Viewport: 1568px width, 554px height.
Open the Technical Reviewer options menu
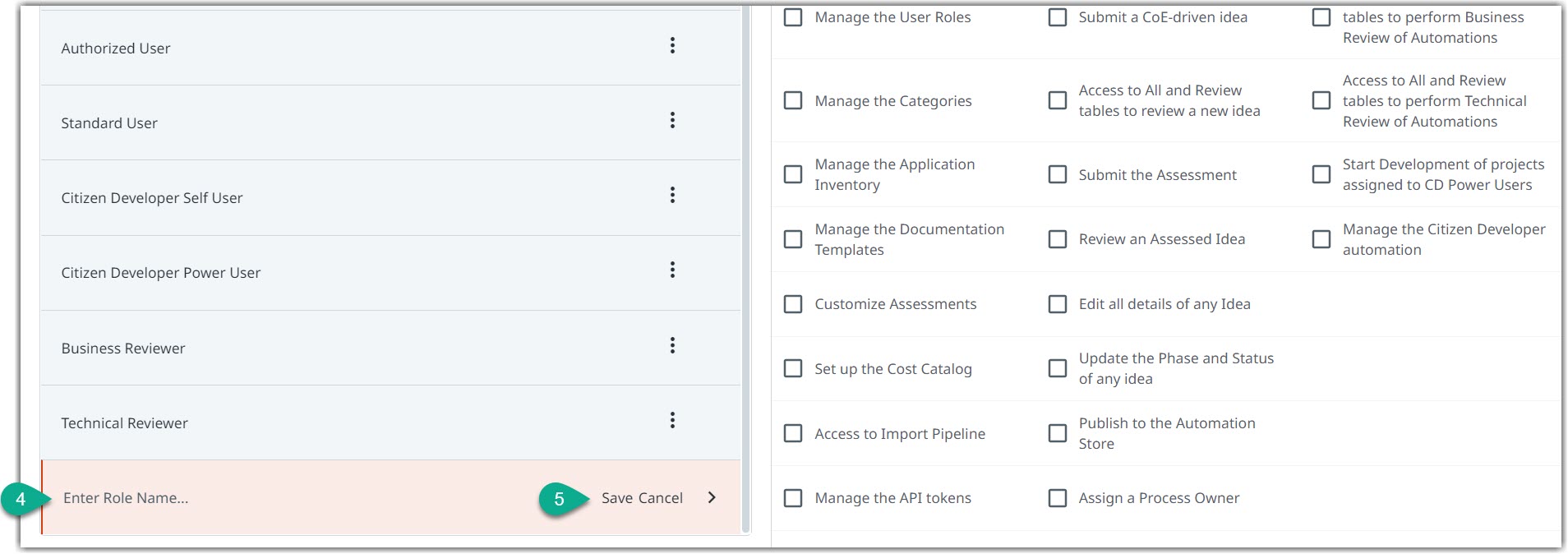[672, 421]
